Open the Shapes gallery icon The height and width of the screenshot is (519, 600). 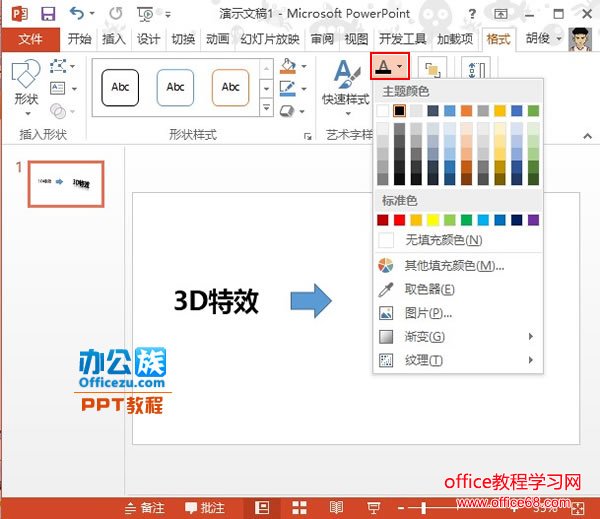tap(26, 73)
